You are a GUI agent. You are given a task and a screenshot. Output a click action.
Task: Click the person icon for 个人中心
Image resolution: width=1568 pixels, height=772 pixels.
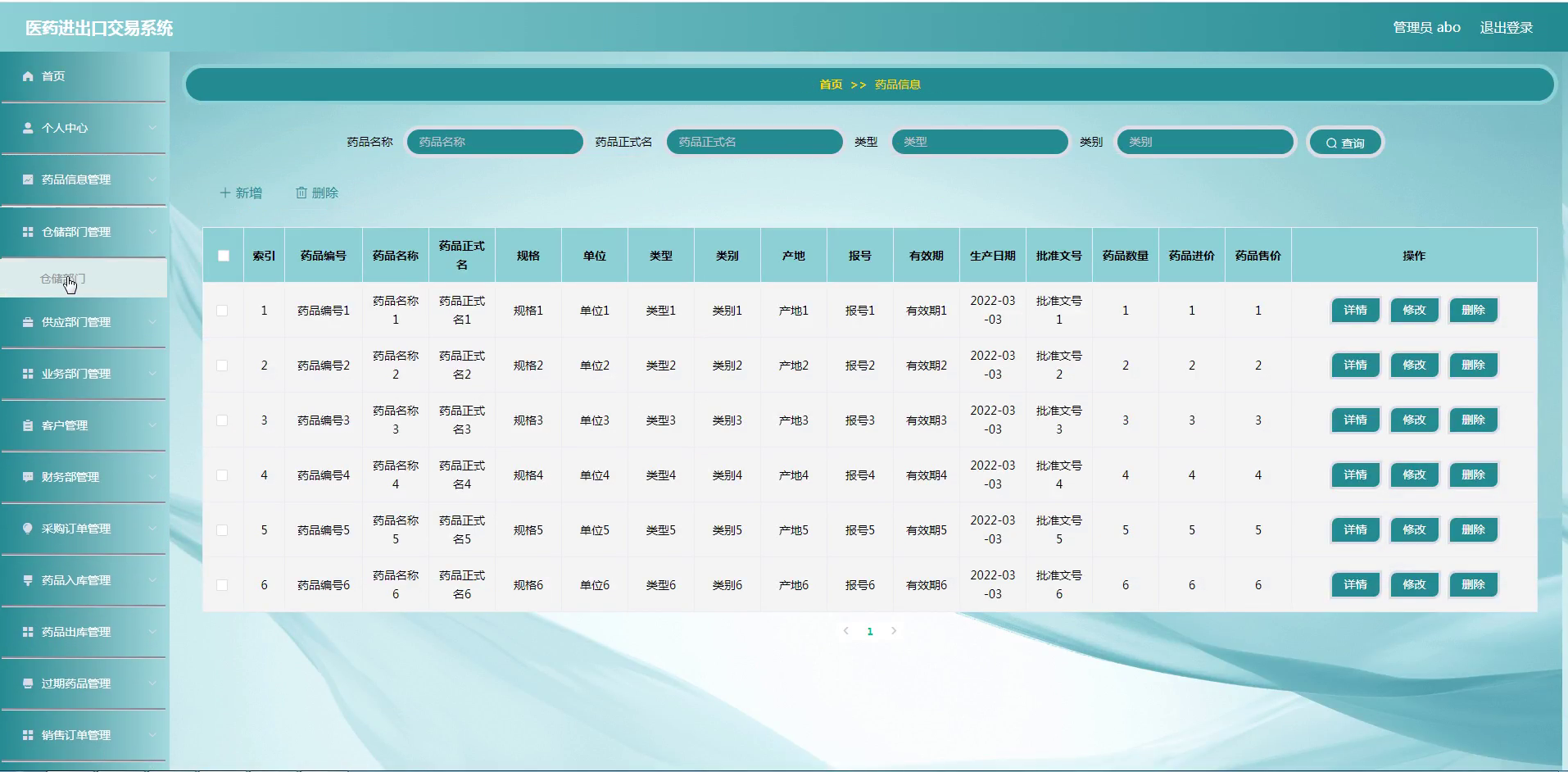pos(28,128)
